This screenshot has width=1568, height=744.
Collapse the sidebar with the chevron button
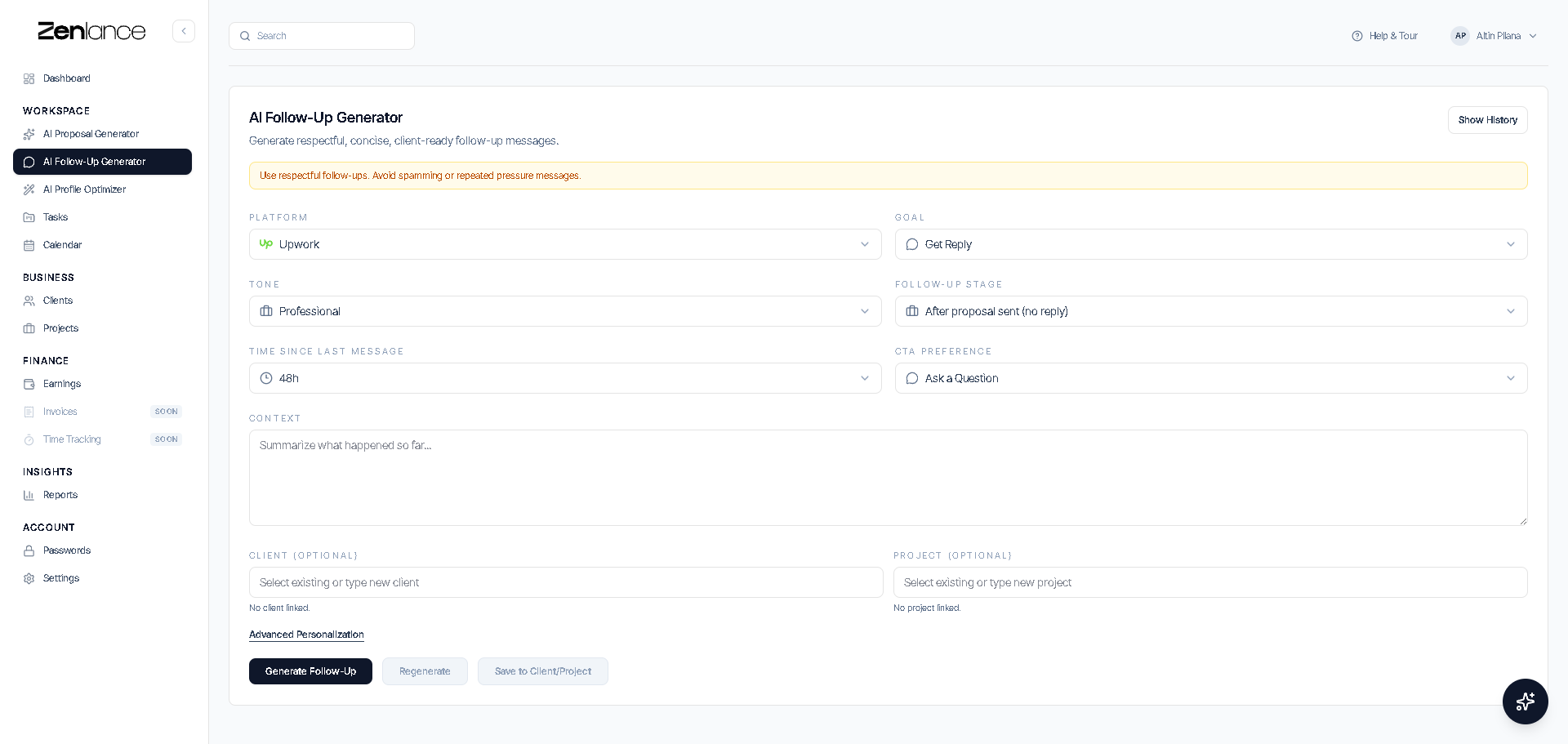[x=184, y=31]
